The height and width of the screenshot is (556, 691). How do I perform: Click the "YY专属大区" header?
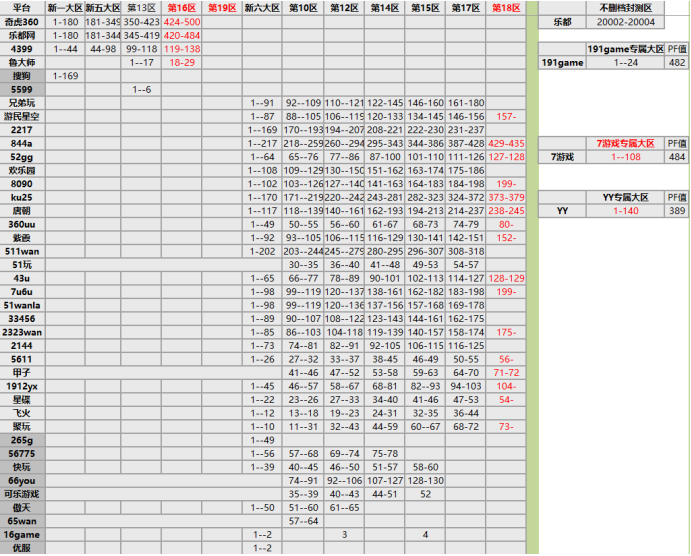click(625, 197)
